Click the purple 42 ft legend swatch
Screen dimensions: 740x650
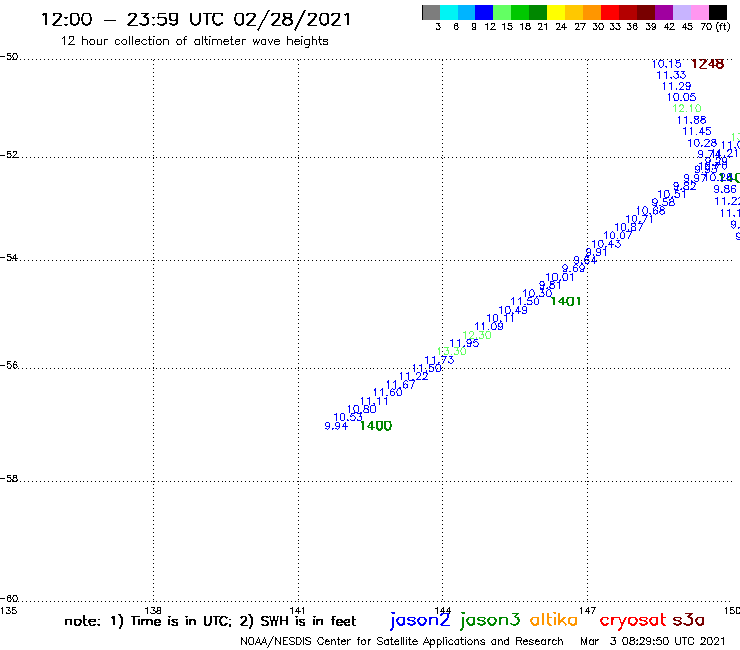[x=664, y=12]
